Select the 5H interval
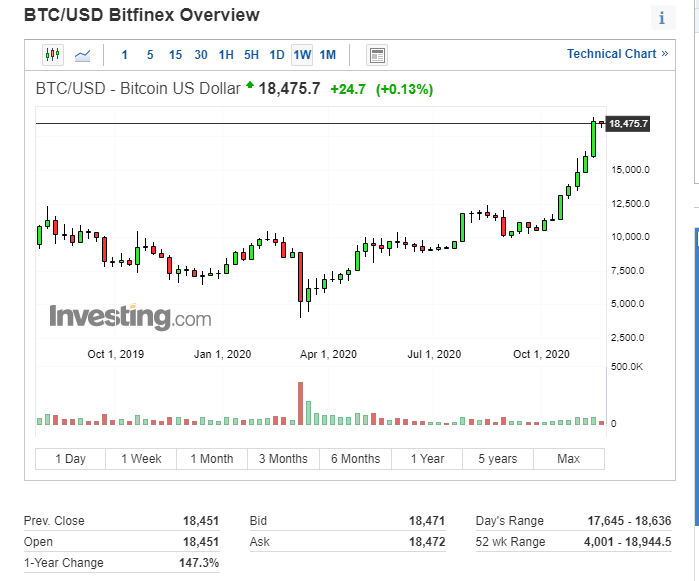The image size is (699, 581). point(251,55)
